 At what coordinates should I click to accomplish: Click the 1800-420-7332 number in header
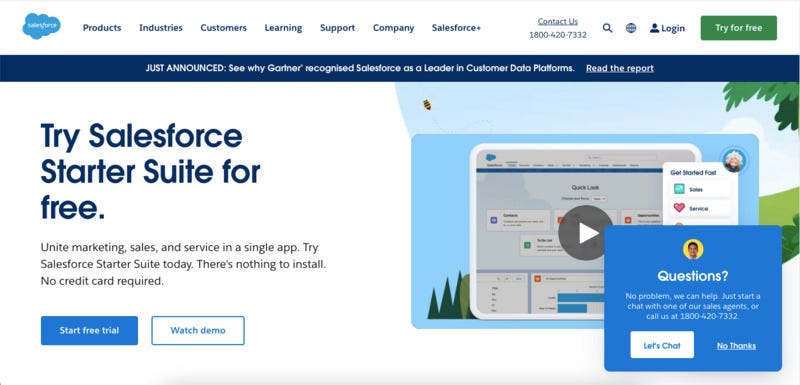click(558, 35)
